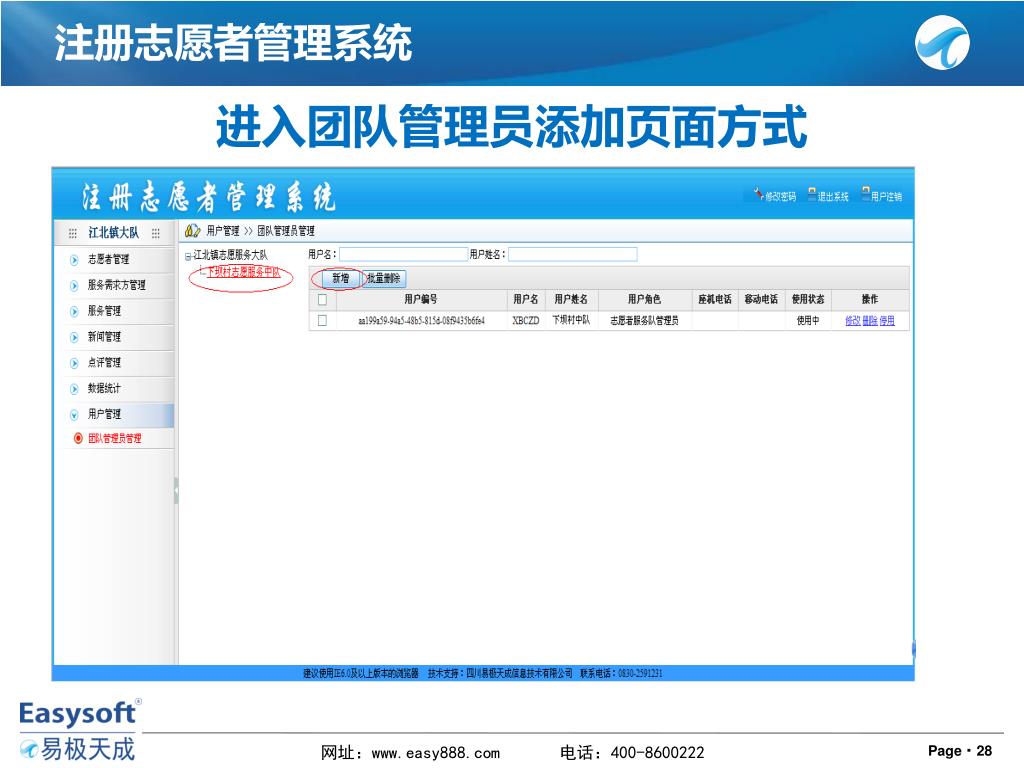Click arrow icon beside 点评管理
The width and height of the screenshot is (1024, 768).
(x=74, y=363)
